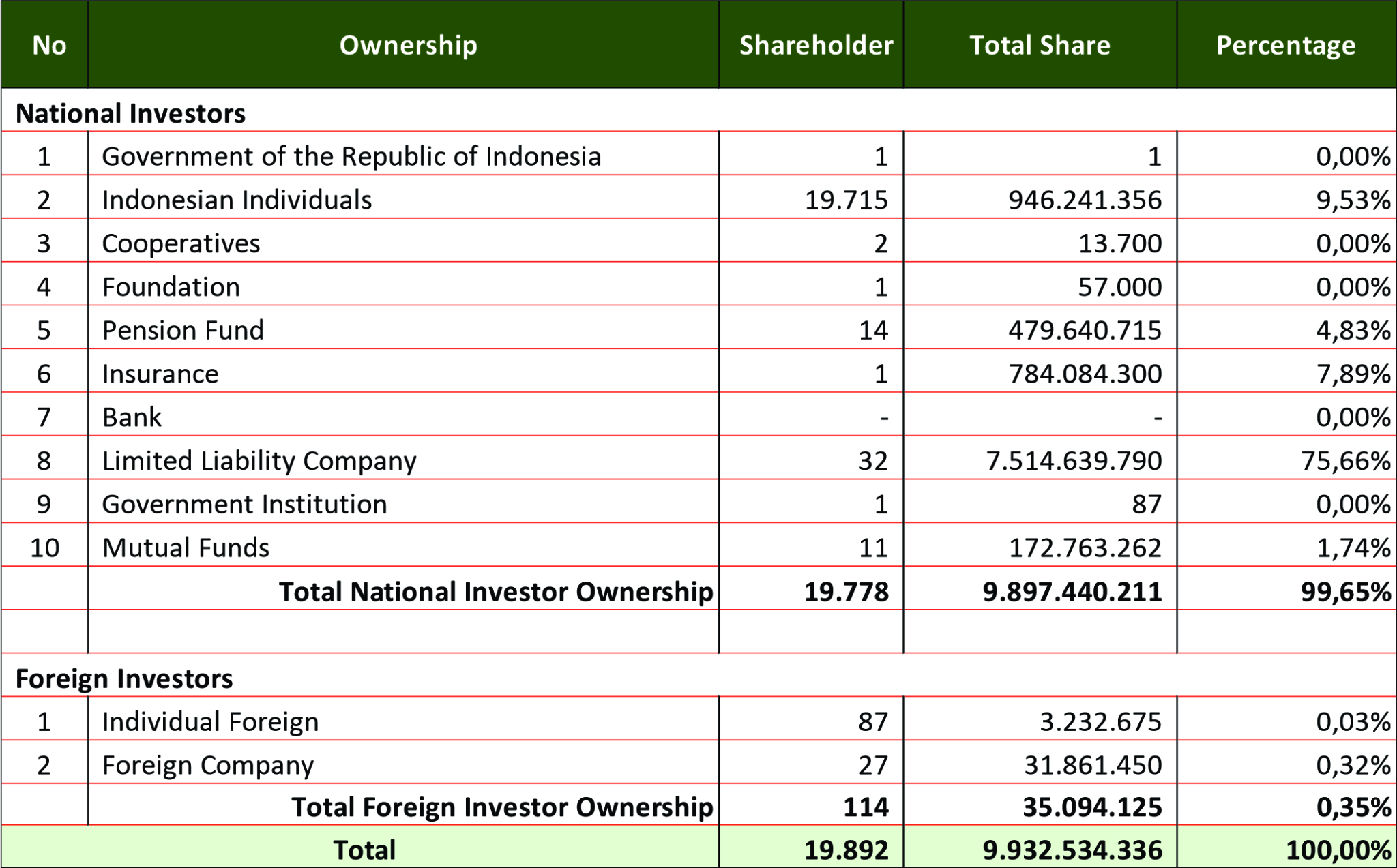Click the No column header
1397x868 pixels.
pyautogui.click(x=49, y=45)
